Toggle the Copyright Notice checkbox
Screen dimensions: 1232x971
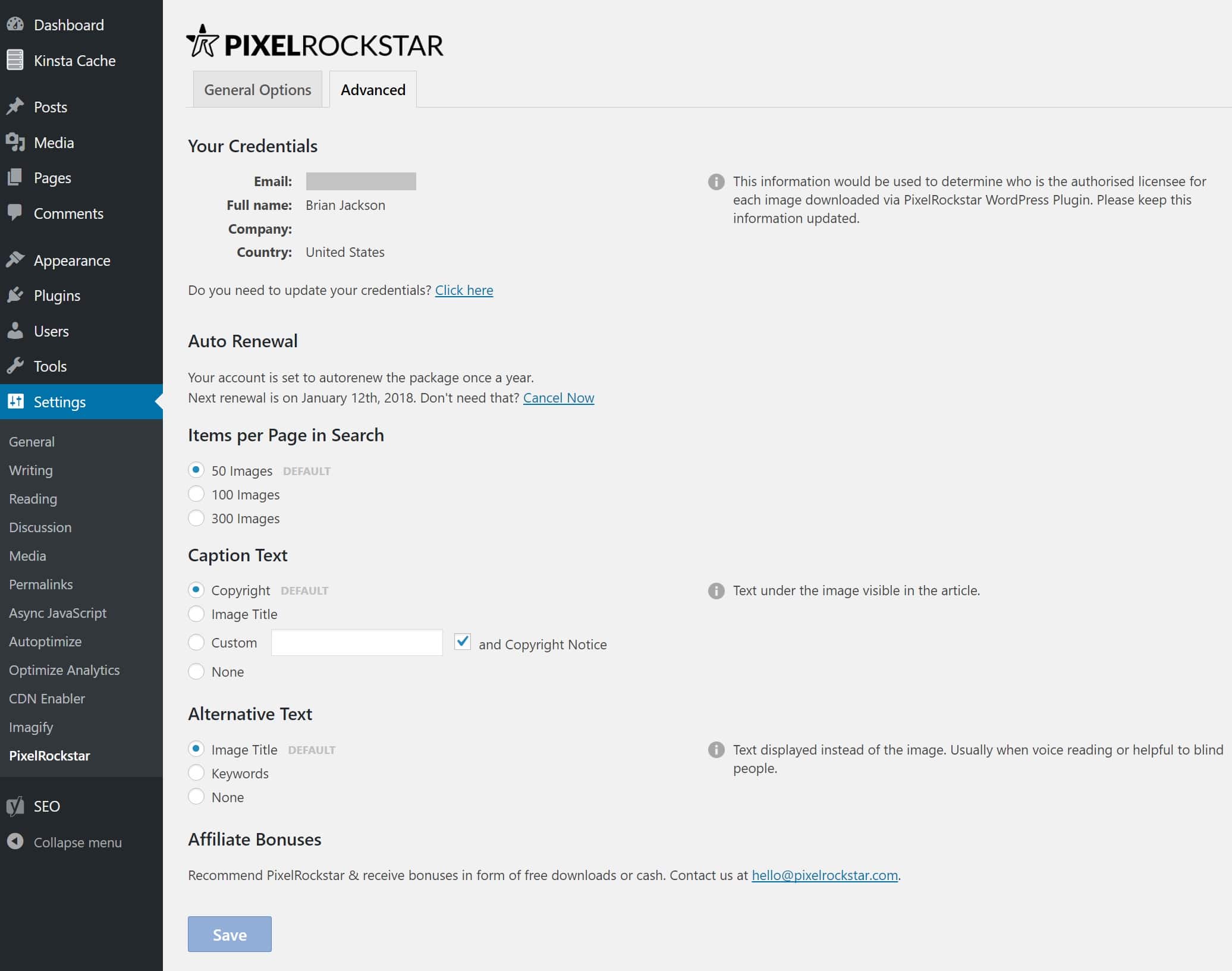coord(461,641)
